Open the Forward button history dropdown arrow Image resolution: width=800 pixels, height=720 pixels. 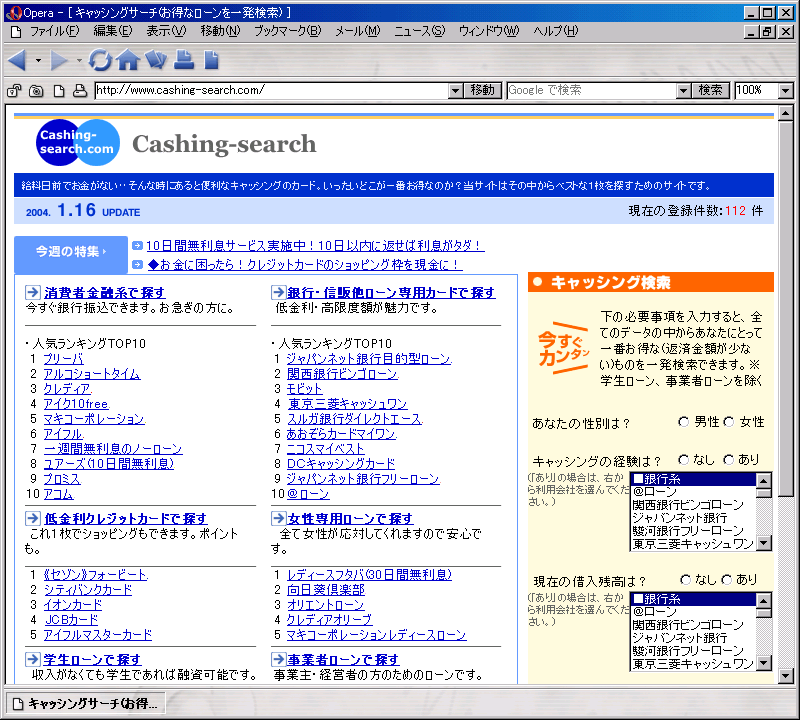coord(79,61)
